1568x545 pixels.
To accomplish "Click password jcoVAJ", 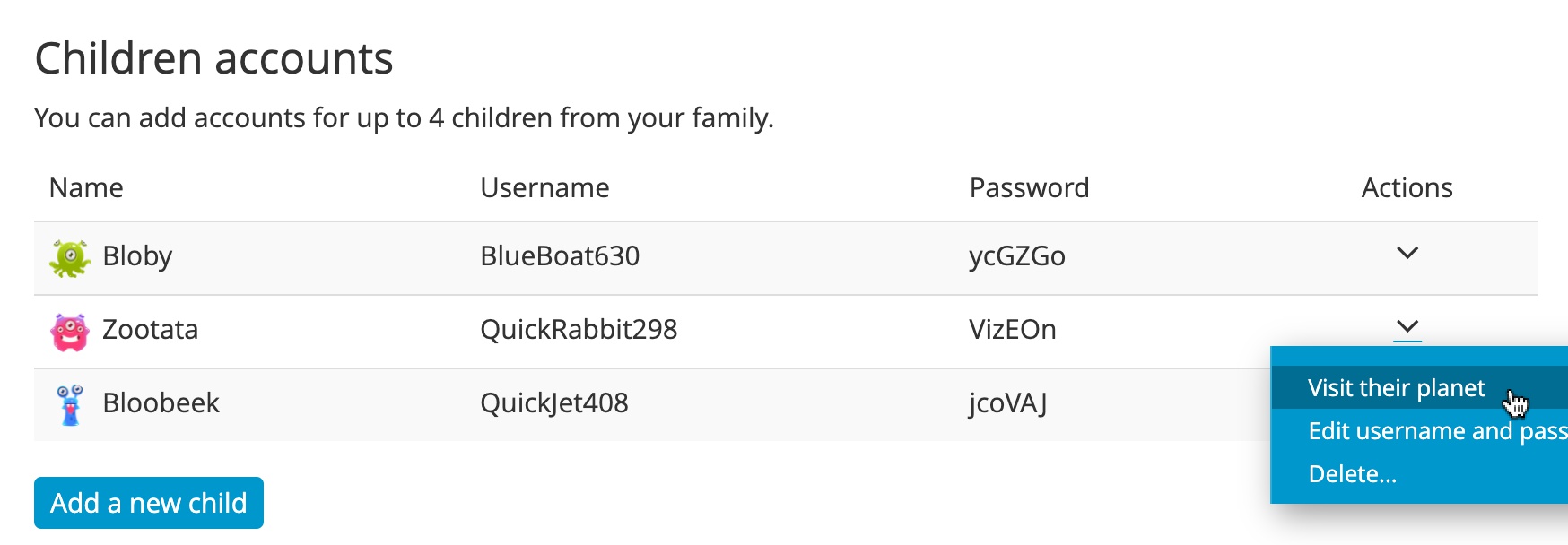I will pos(1007,403).
